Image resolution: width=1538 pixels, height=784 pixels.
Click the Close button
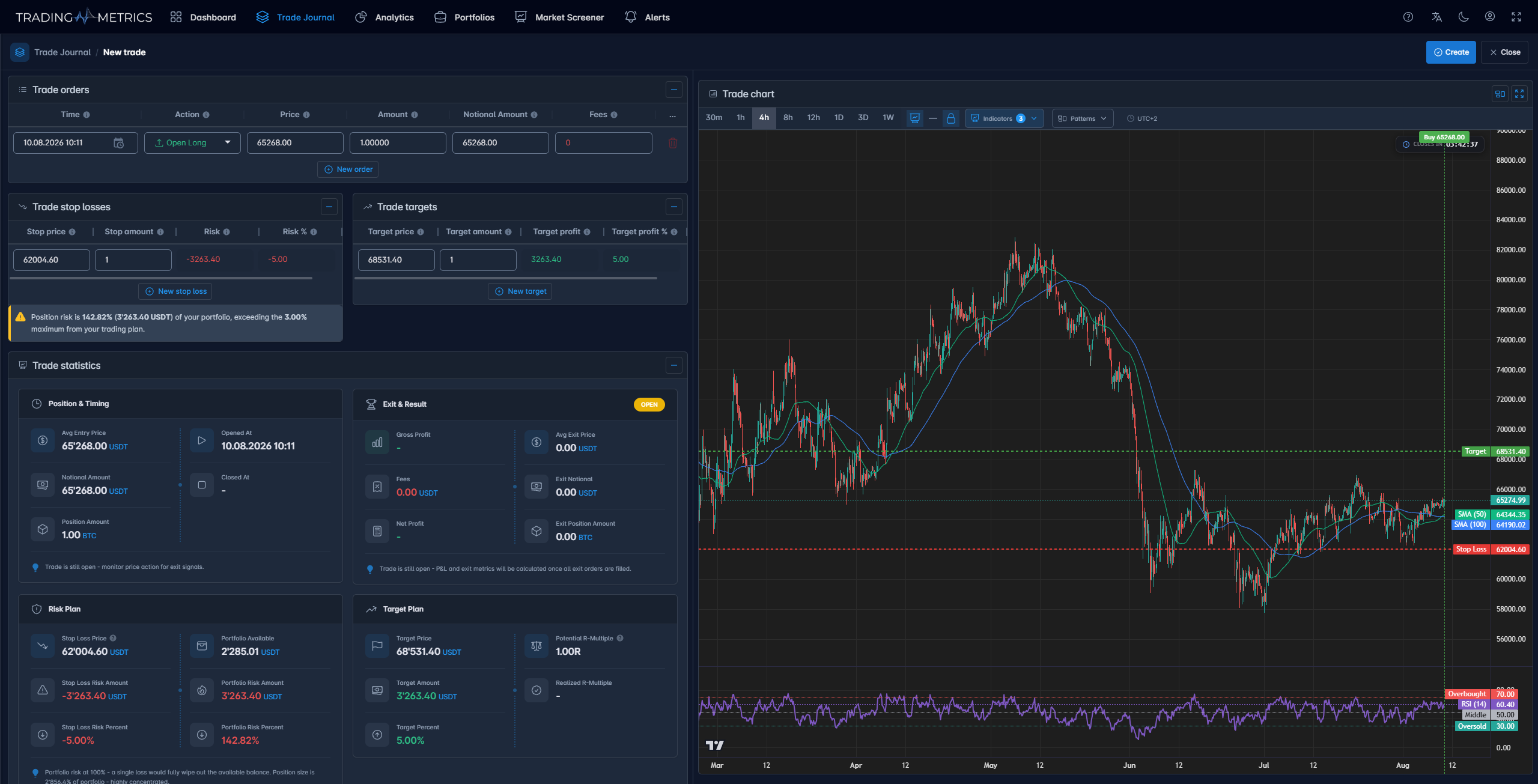(1504, 52)
